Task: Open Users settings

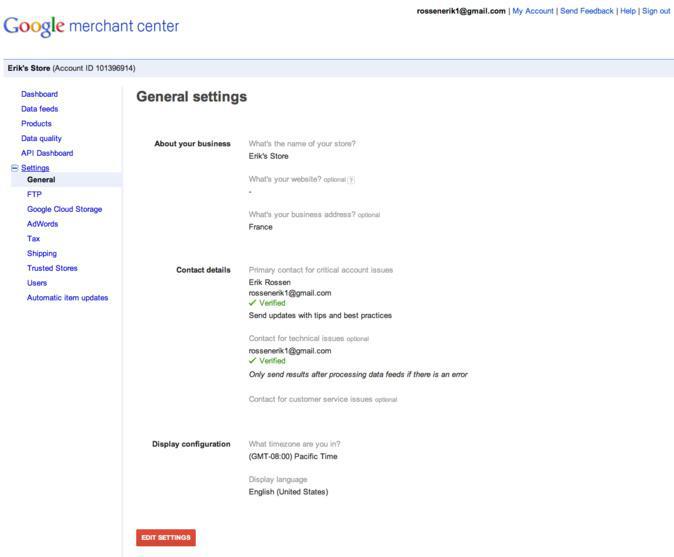Action: pos(37,283)
